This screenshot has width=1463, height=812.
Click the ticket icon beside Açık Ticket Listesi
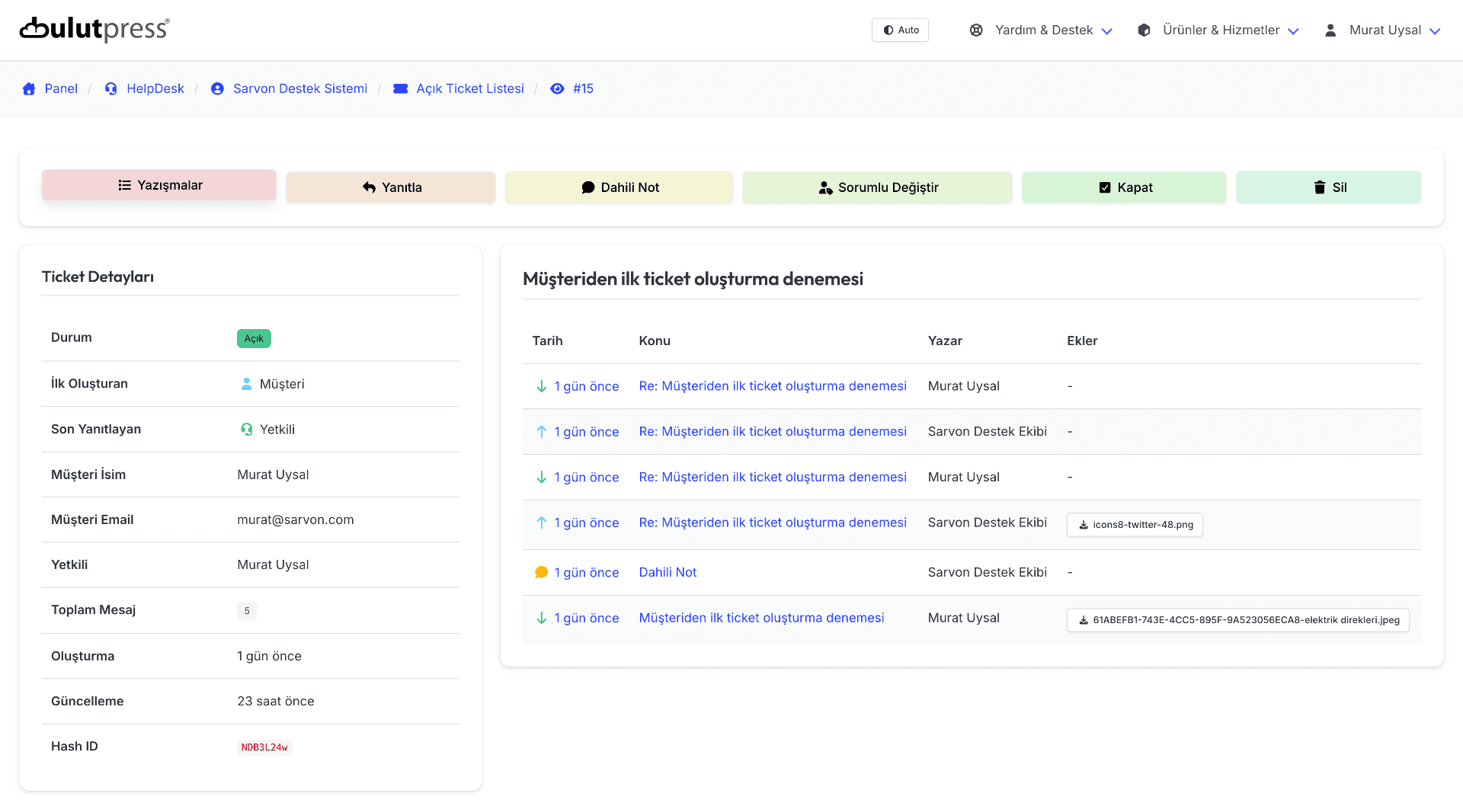pyautogui.click(x=400, y=89)
